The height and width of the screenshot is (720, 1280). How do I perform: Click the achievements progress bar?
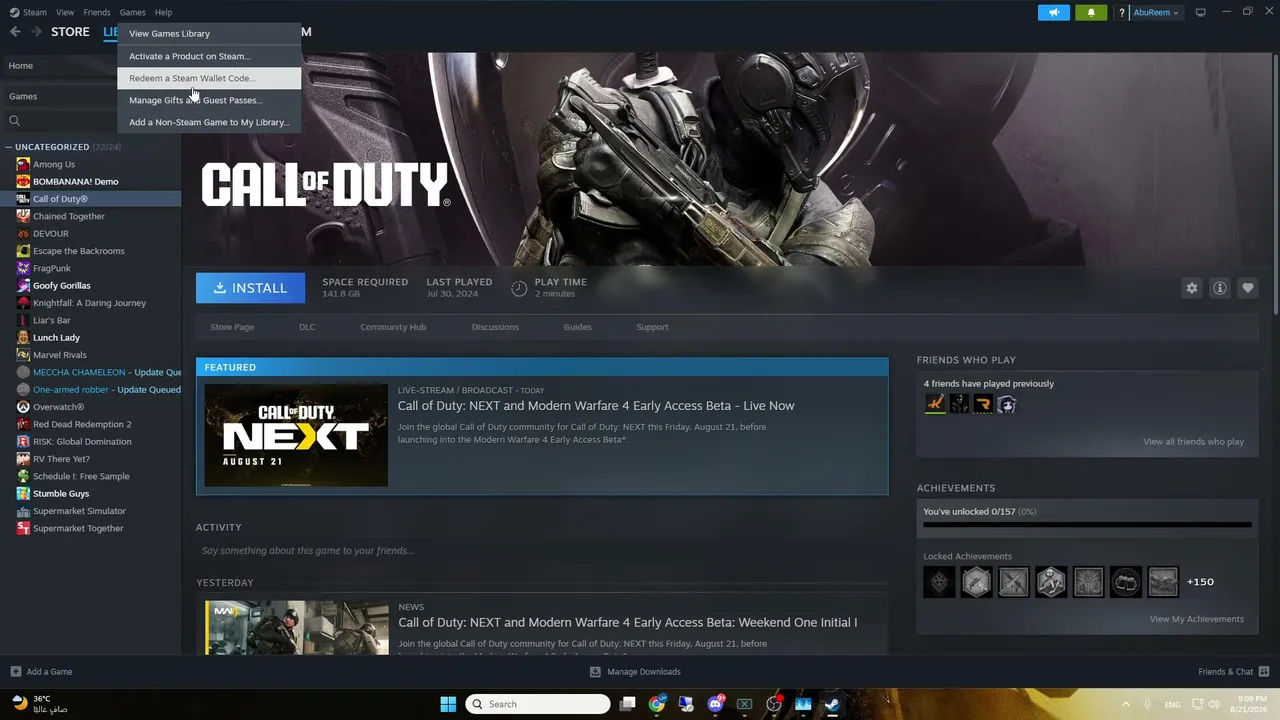(x=1087, y=524)
